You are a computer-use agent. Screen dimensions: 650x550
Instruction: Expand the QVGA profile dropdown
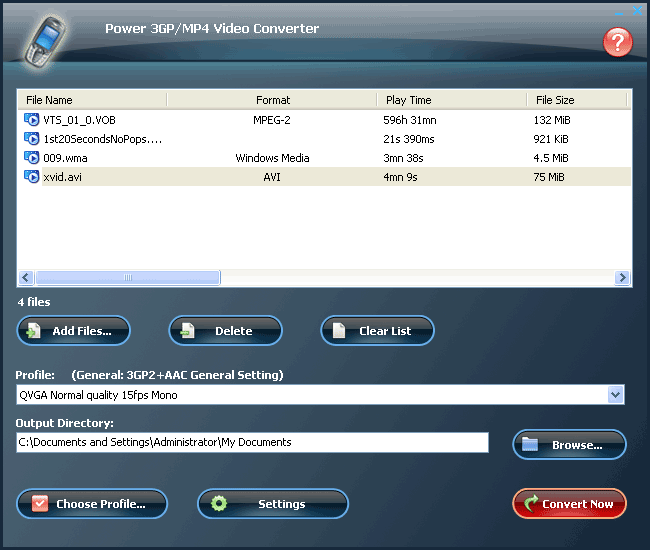[615, 395]
